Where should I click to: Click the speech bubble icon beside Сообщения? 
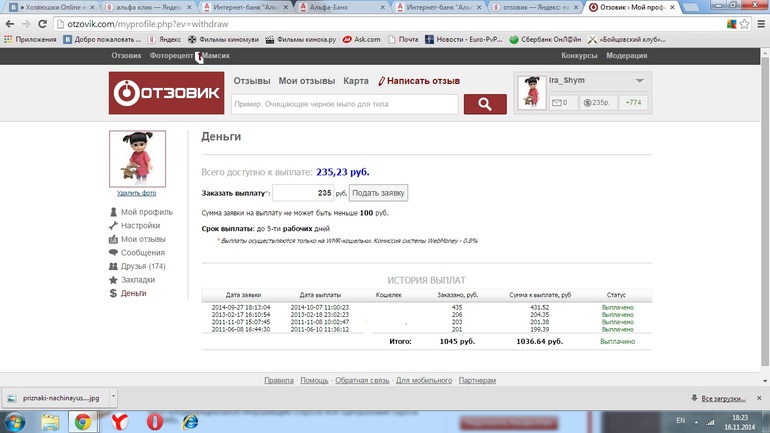(x=113, y=252)
